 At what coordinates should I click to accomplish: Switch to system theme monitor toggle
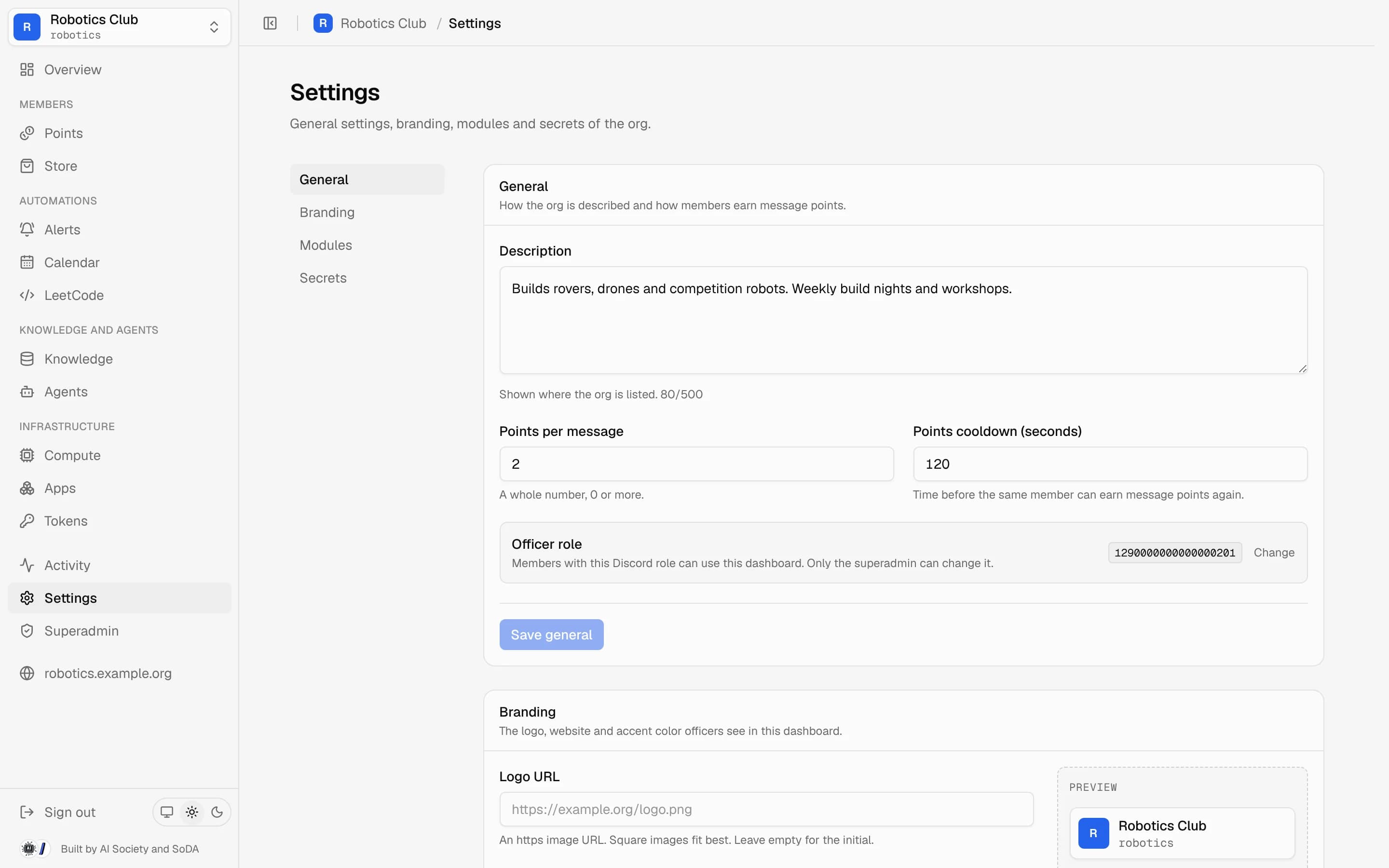pyautogui.click(x=166, y=812)
